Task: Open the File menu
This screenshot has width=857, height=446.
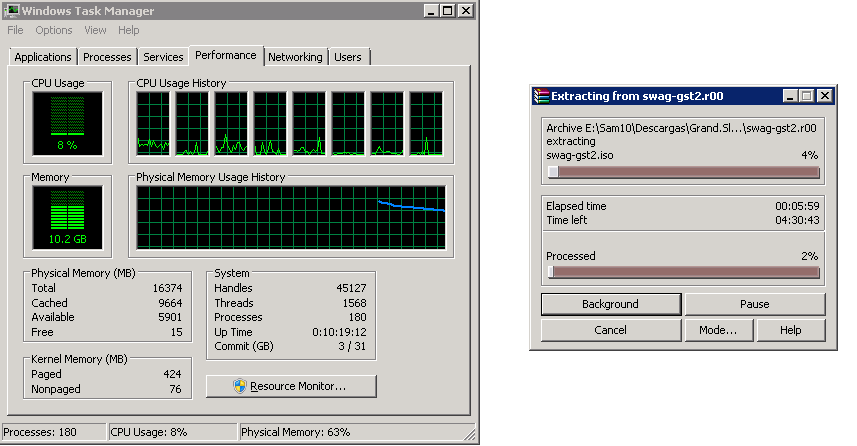Action: coord(15,30)
